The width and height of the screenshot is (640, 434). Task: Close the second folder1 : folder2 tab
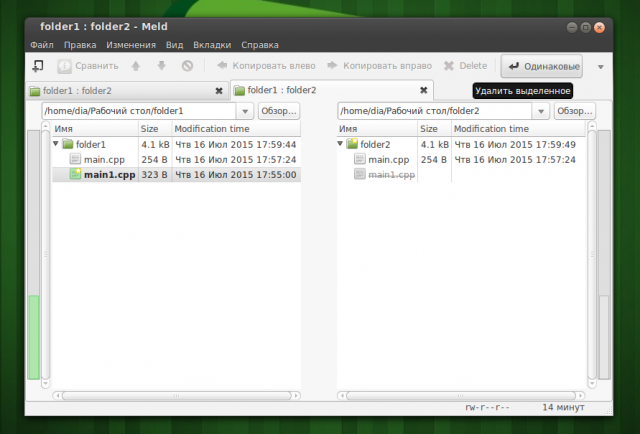[424, 90]
